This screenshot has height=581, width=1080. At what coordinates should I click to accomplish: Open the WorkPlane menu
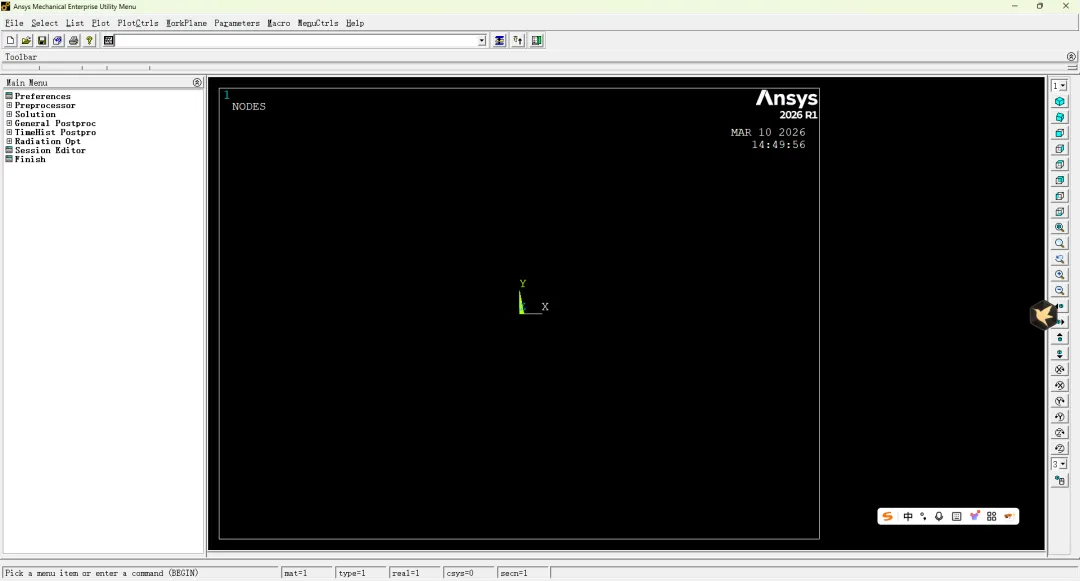coord(187,23)
